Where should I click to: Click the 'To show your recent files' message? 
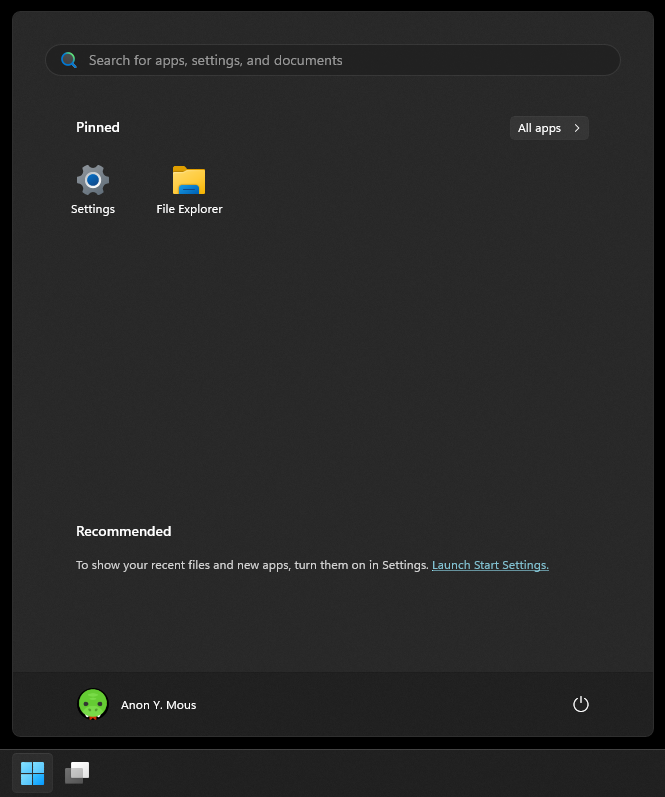[252, 565]
